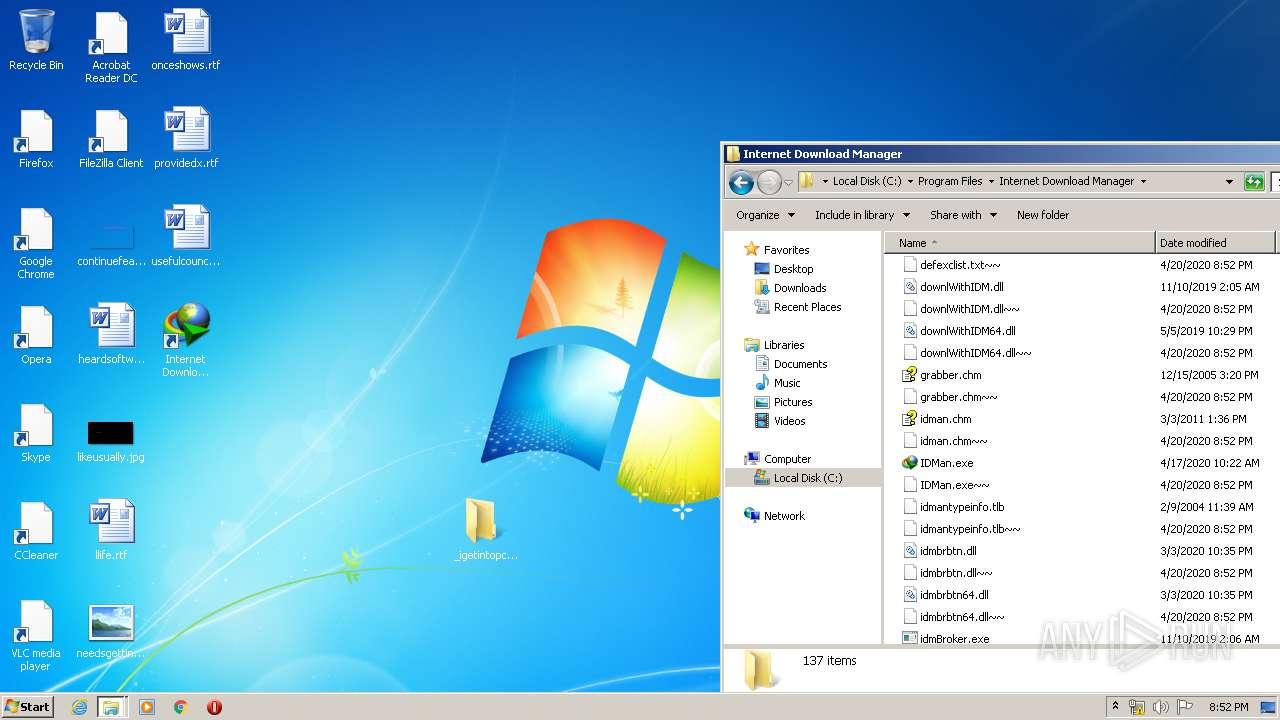This screenshot has width=1280, height=720.
Task: Click Windows Media Player taskbar icon
Action: click(147, 707)
